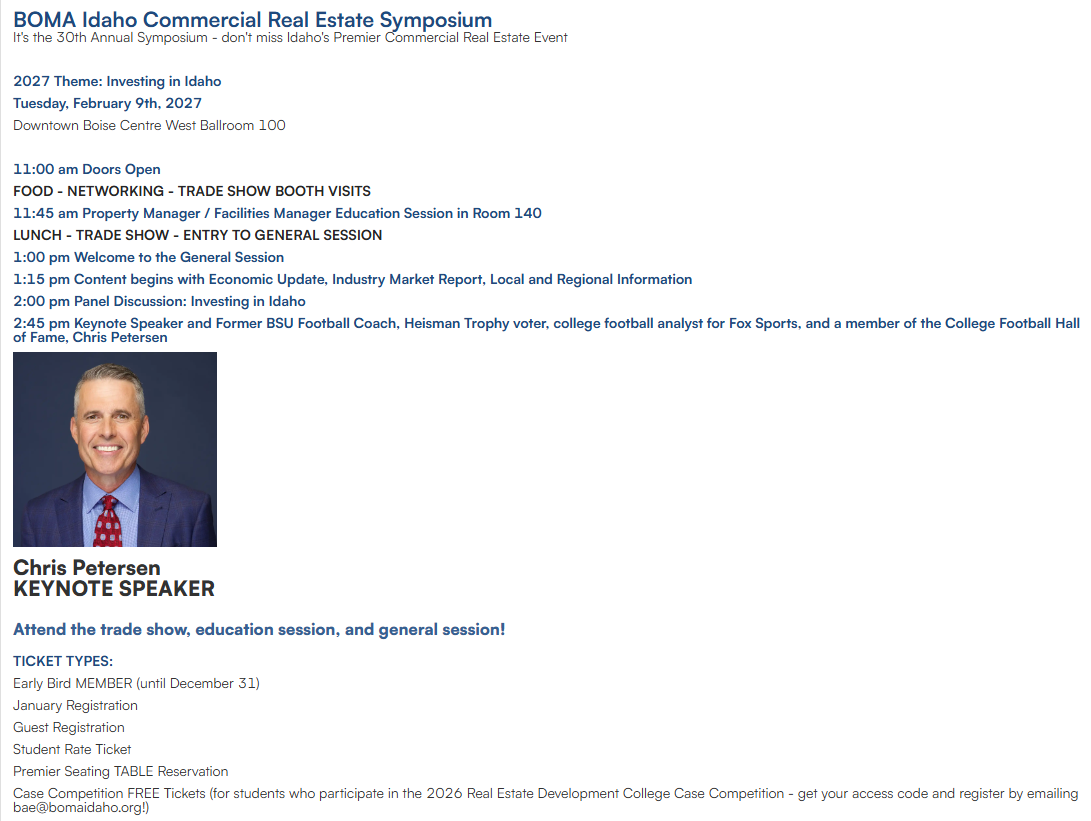This screenshot has height=821, width=1091.
Task: Click the KEYNOTE SPEAKER heading below the photo
Action: coord(114,589)
